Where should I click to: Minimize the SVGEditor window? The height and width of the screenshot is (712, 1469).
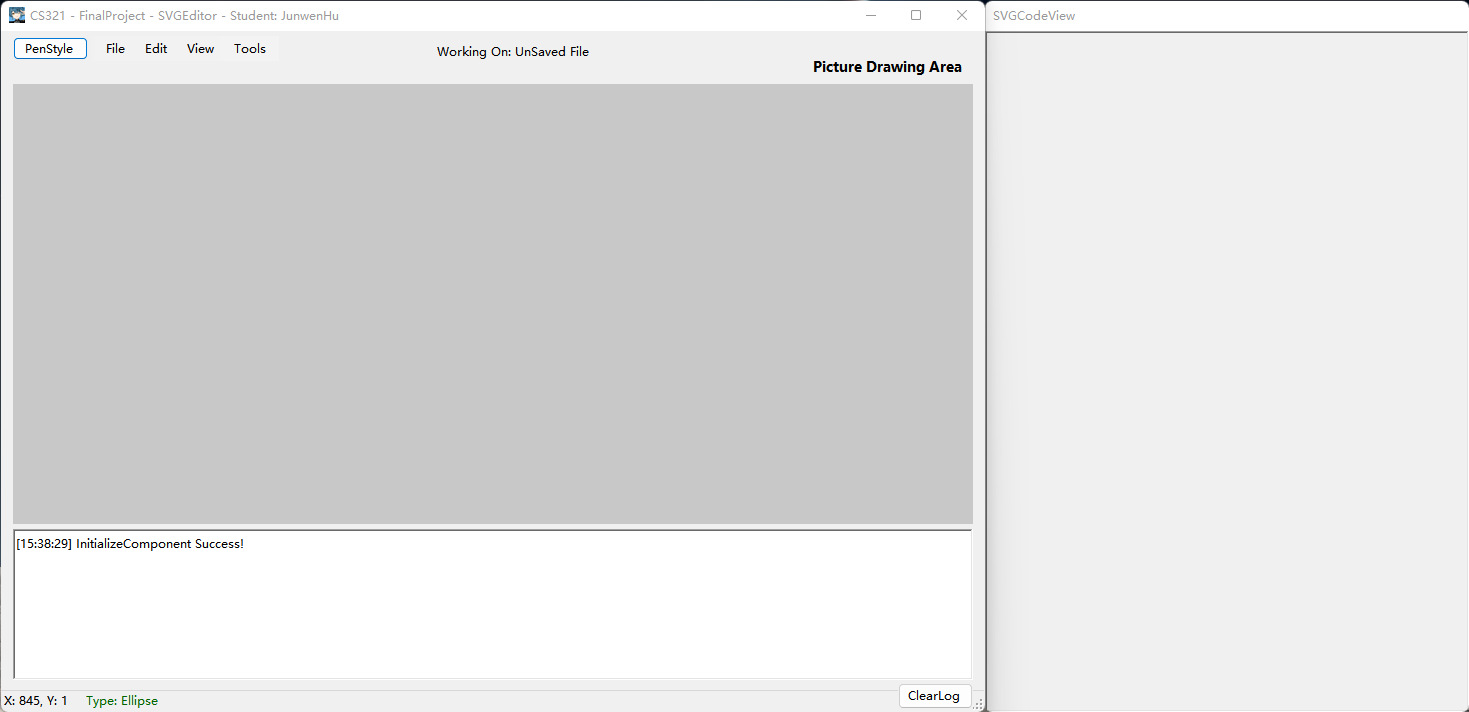871,15
